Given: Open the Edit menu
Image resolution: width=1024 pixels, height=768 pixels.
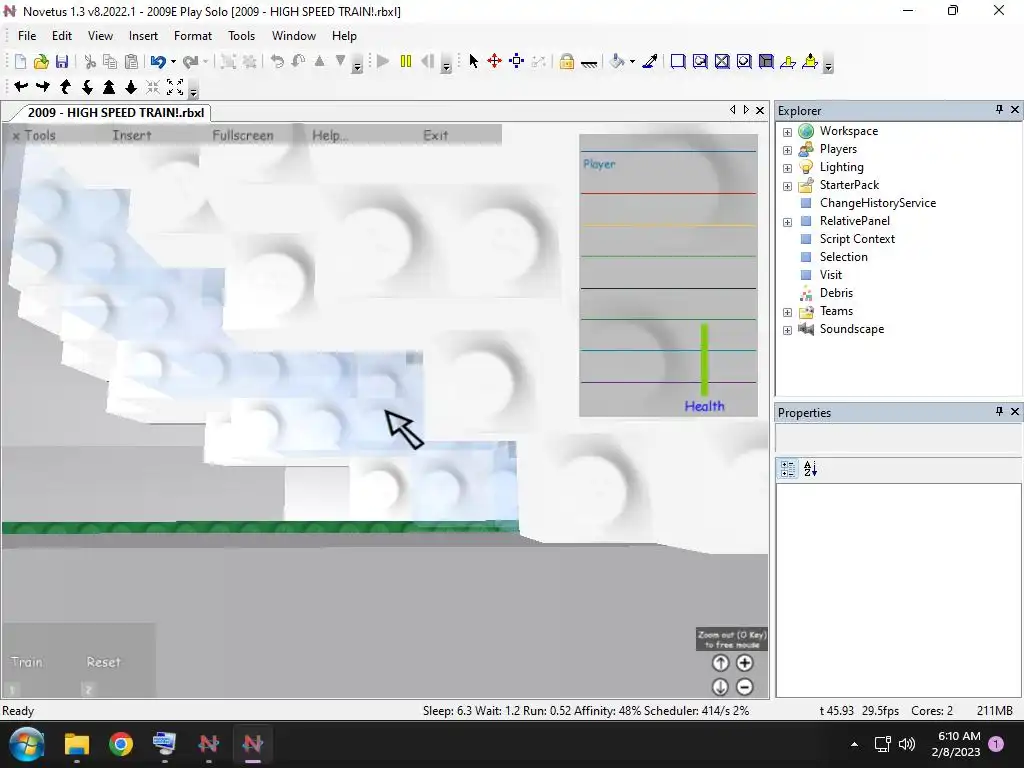Looking at the screenshot, I should tap(62, 36).
